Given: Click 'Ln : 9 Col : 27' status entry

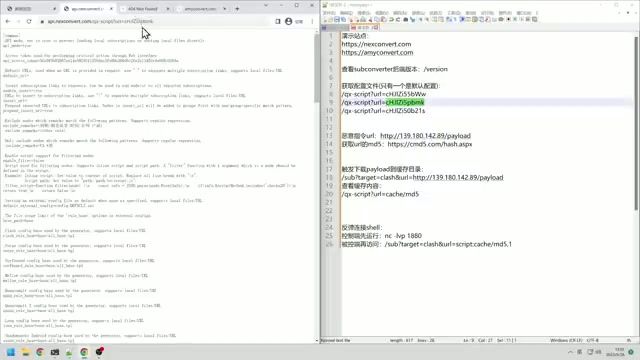Looking at the screenshot, I should coord(478,340).
